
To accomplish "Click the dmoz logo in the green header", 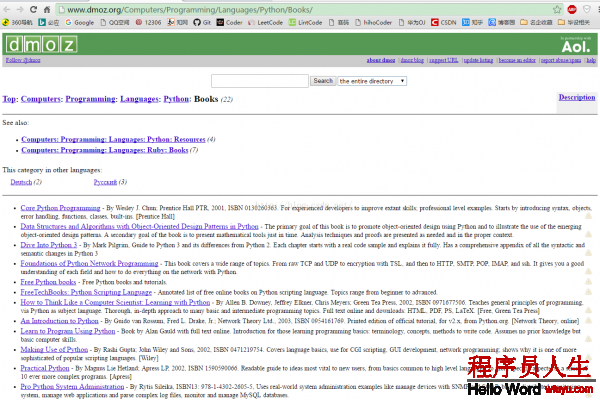I will (42, 45).
